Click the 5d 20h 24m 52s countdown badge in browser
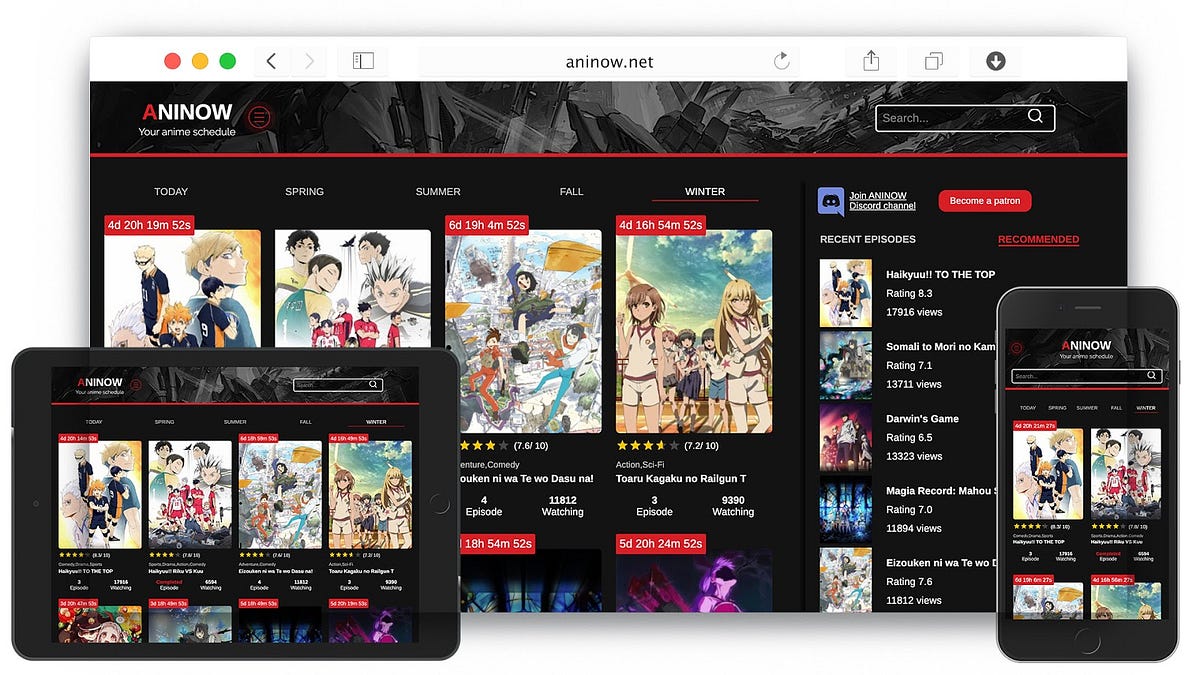The height and width of the screenshot is (675, 1200). [661, 544]
